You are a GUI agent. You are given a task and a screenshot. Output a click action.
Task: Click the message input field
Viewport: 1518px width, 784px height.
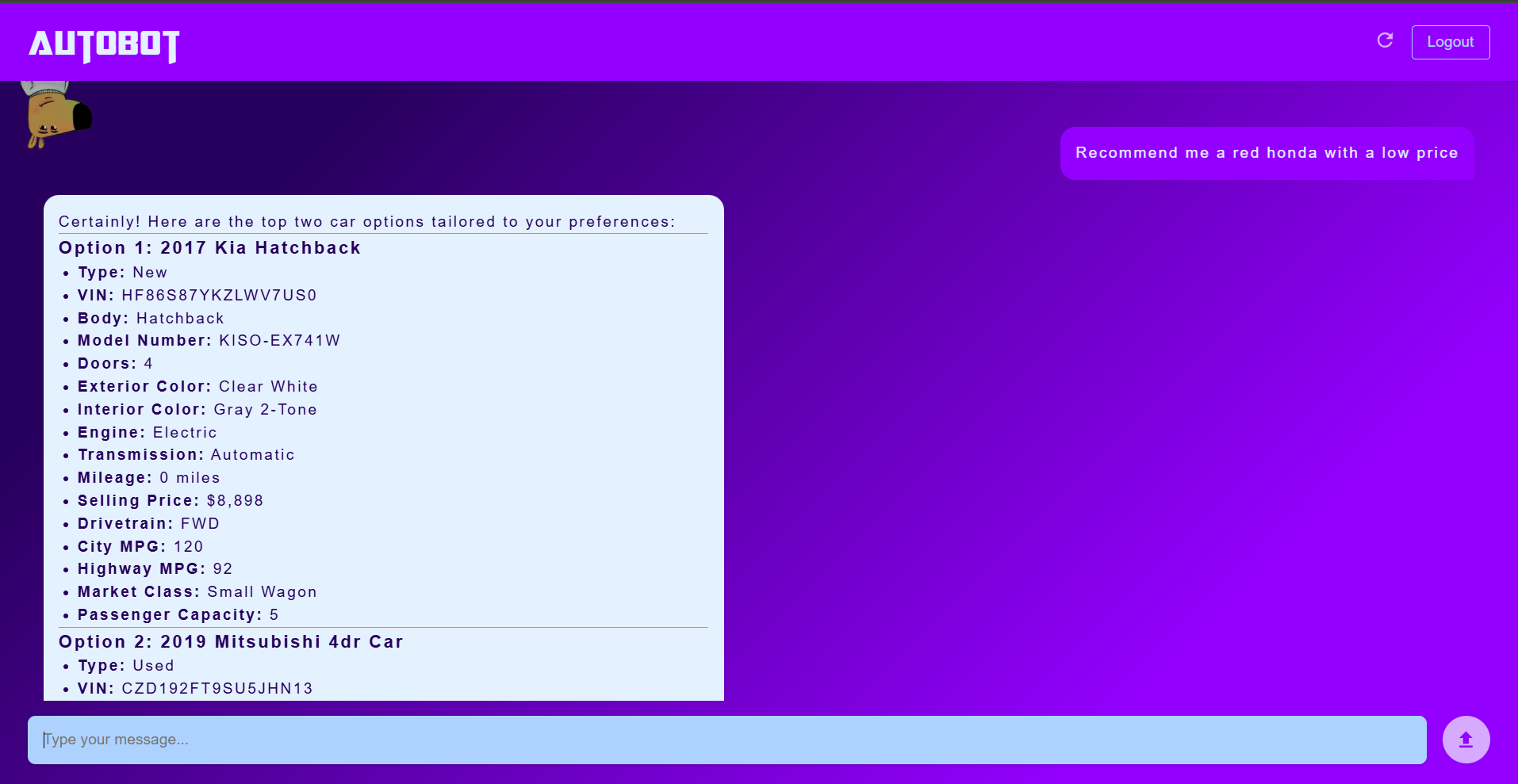pyautogui.click(x=727, y=740)
